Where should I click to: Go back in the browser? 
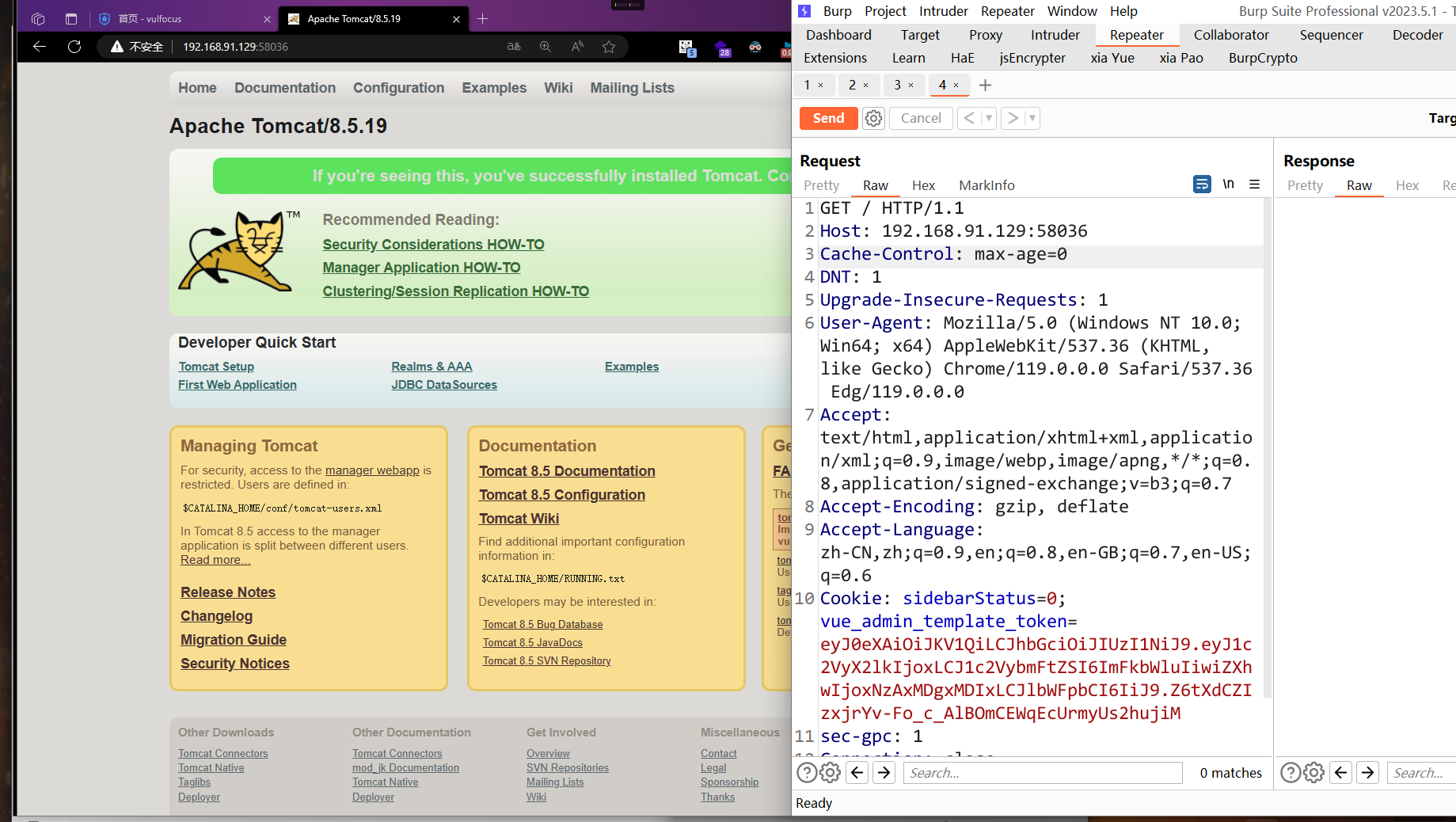click(x=40, y=47)
